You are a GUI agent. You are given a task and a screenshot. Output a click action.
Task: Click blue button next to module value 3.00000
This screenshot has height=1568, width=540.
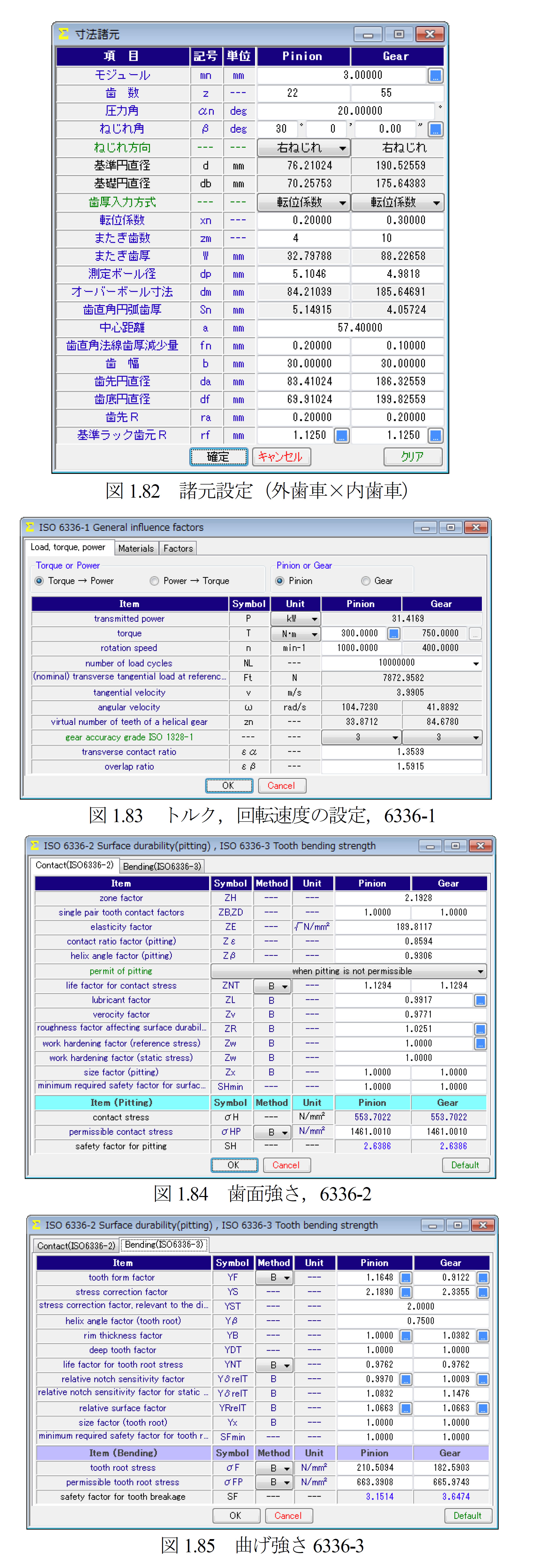tap(435, 75)
